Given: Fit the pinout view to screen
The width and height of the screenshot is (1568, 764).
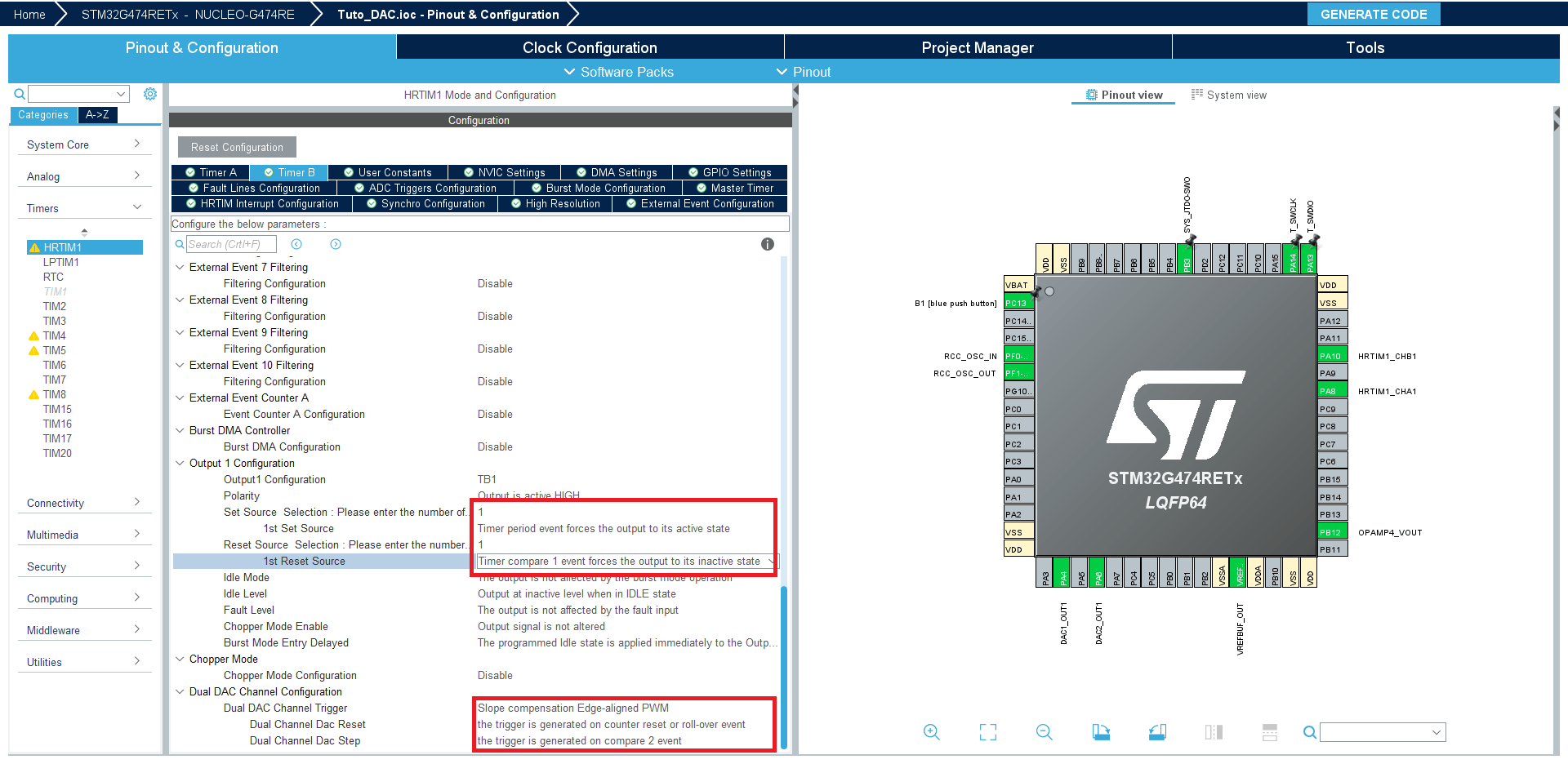Looking at the screenshot, I should click(988, 732).
